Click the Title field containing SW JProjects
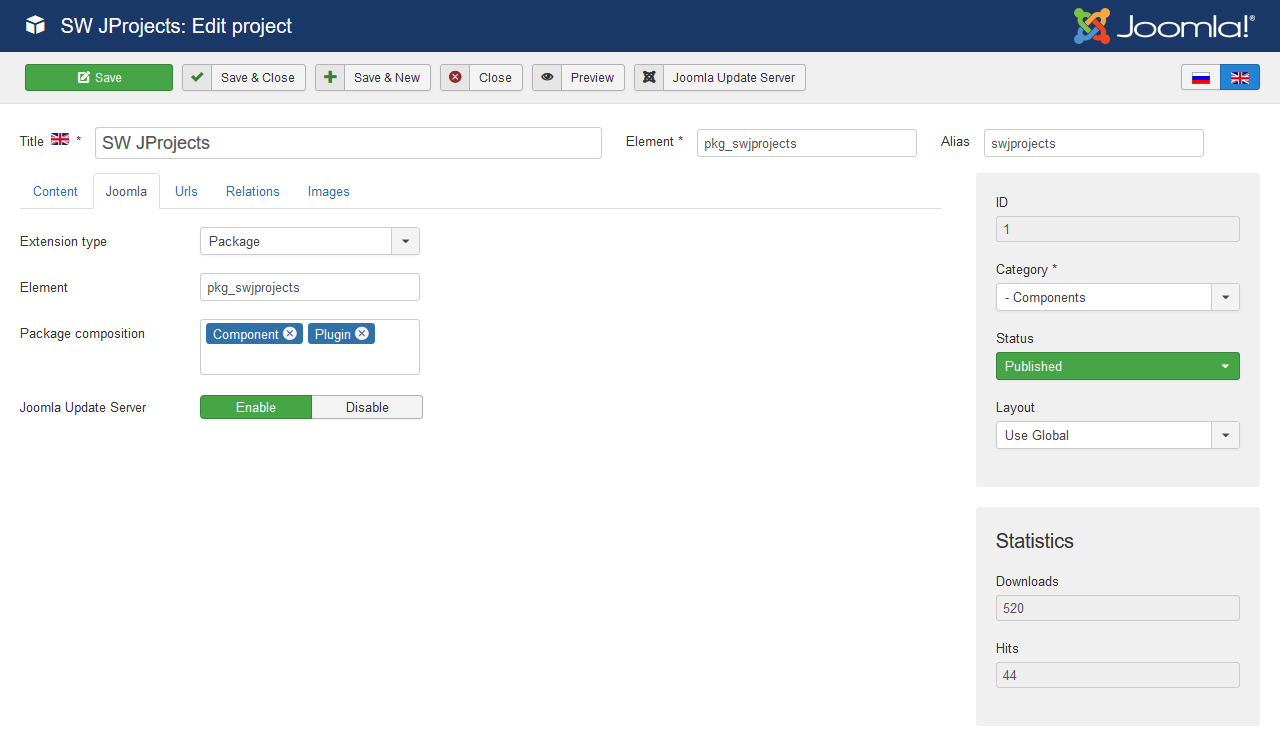Screen dimensions: 1280x754 348,143
